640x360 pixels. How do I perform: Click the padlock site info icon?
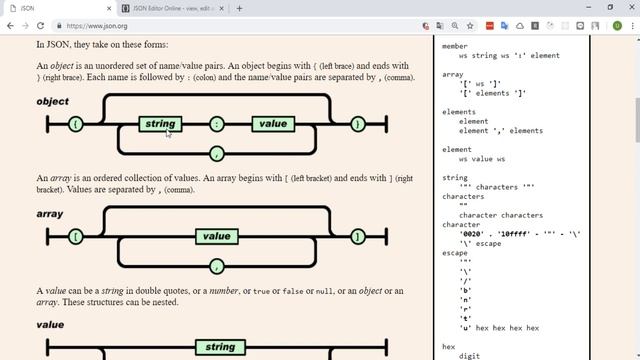[59, 26]
